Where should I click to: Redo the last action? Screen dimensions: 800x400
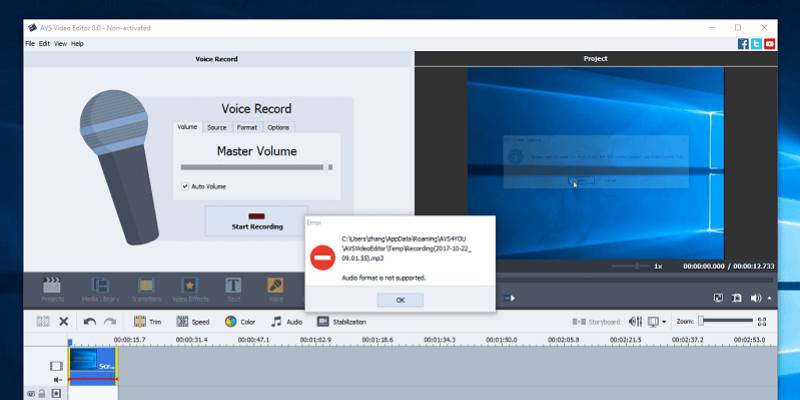(110, 322)
